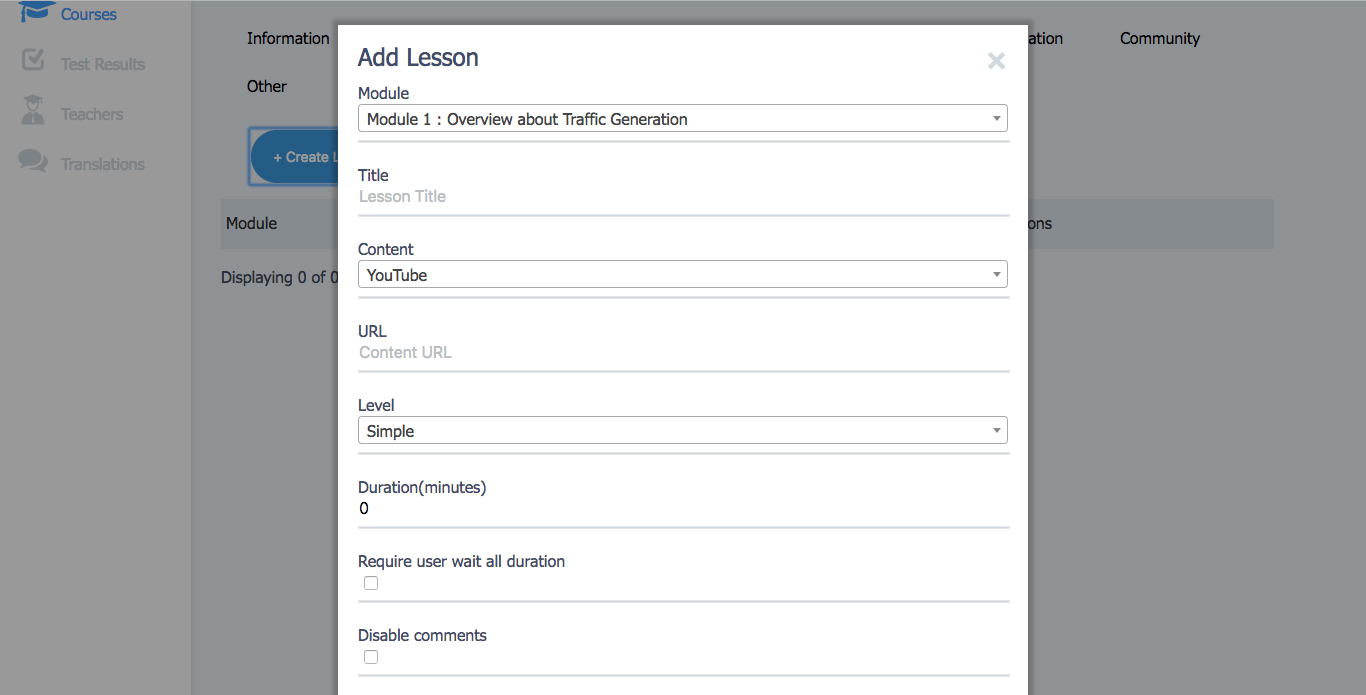Click the Level dropdown arrow icon
The width and height of the screenshot is (1366, 695).
(996, 431)
